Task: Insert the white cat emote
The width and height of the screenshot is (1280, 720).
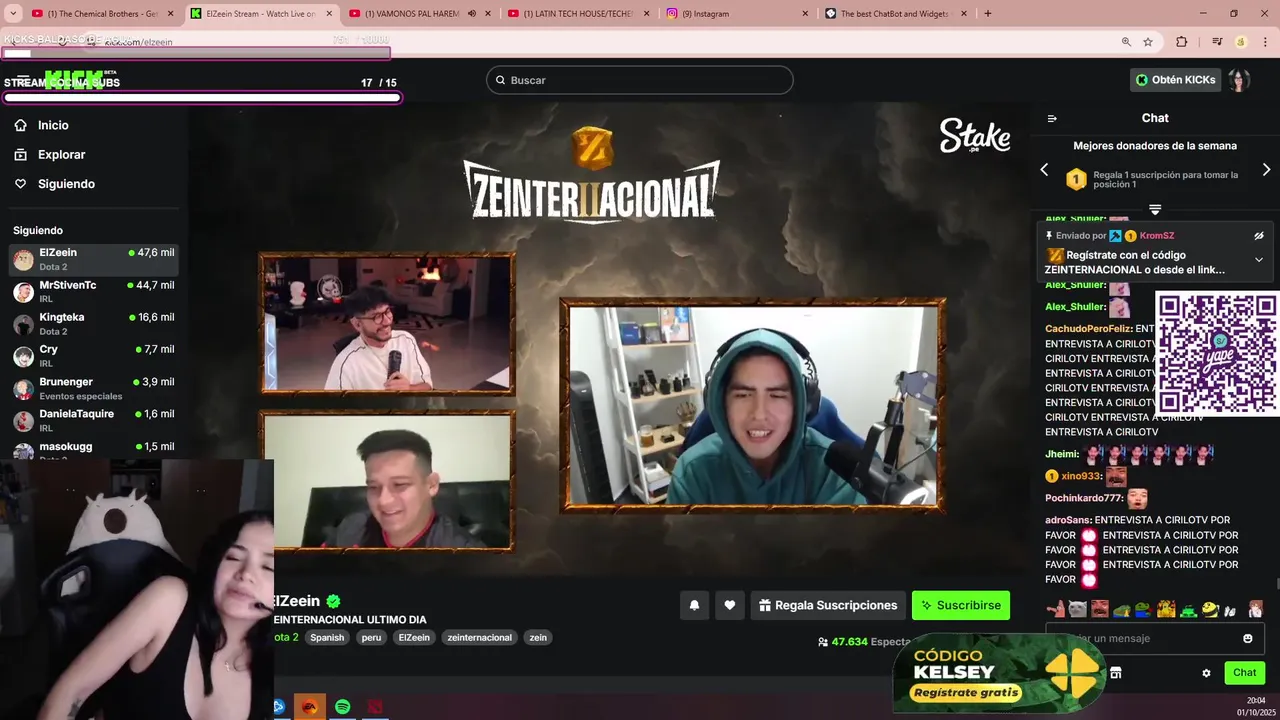Action: pyautogui.click(x=1078, y=609)
